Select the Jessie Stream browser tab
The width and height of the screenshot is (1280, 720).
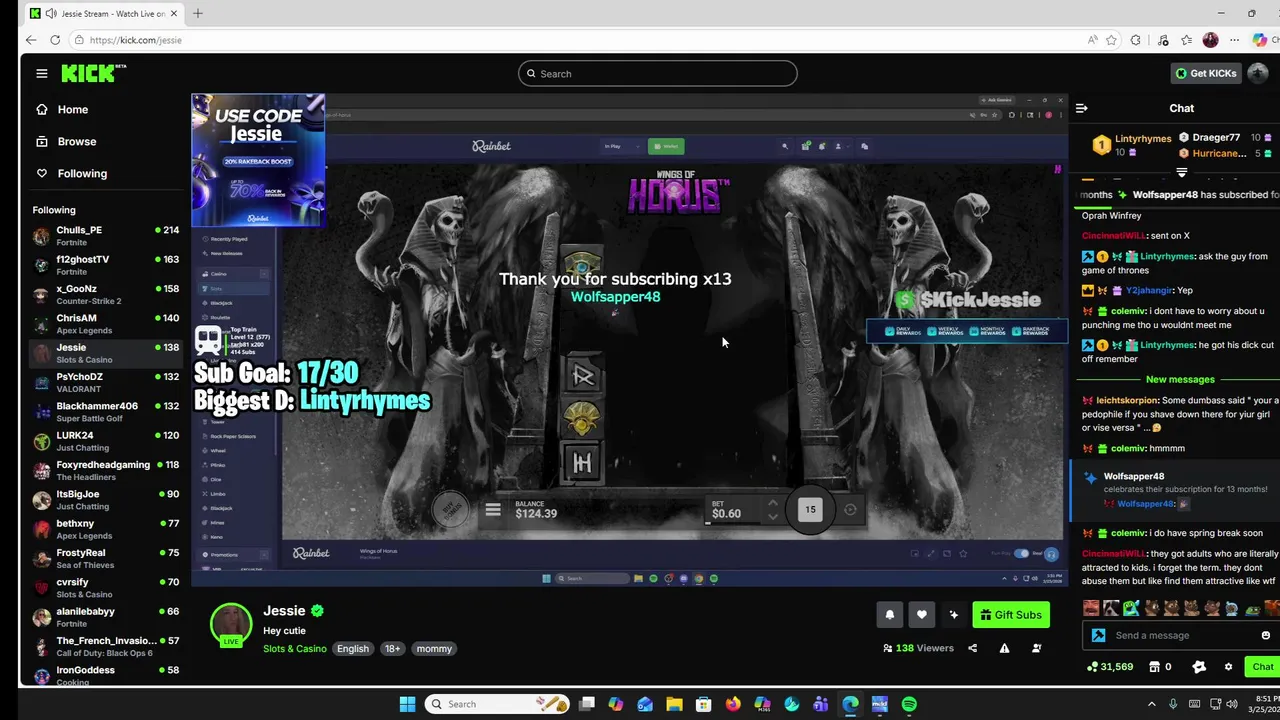(x=105, y=14)
